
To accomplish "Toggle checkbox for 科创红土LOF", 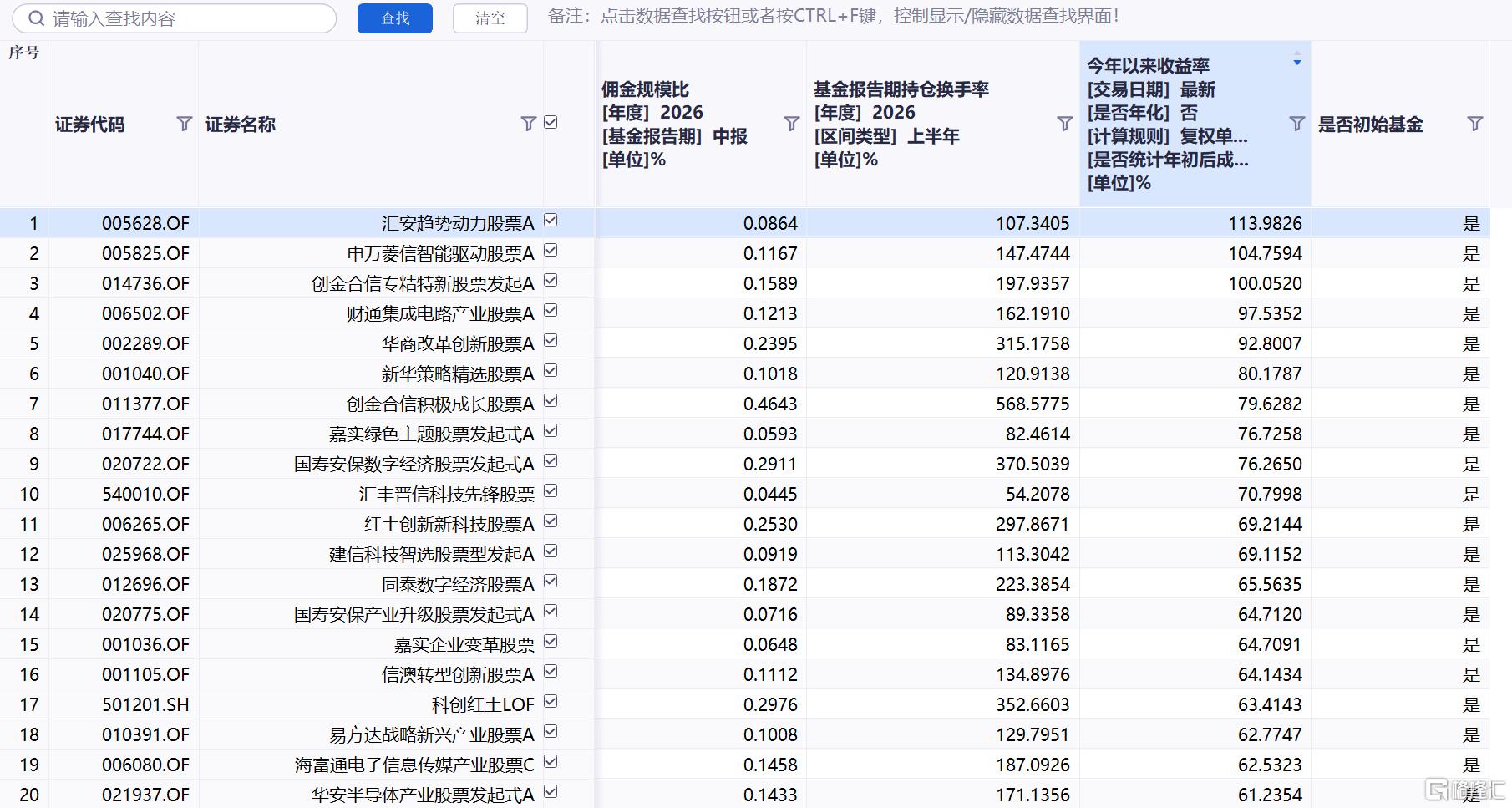I will click(x=551, y=702).
